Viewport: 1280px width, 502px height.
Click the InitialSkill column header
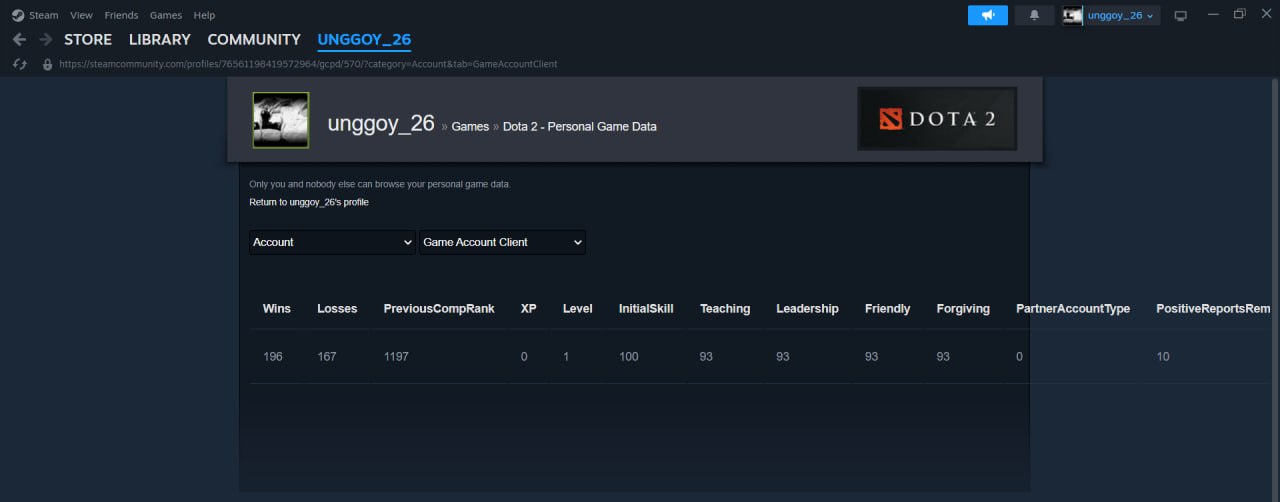[646, 309]
